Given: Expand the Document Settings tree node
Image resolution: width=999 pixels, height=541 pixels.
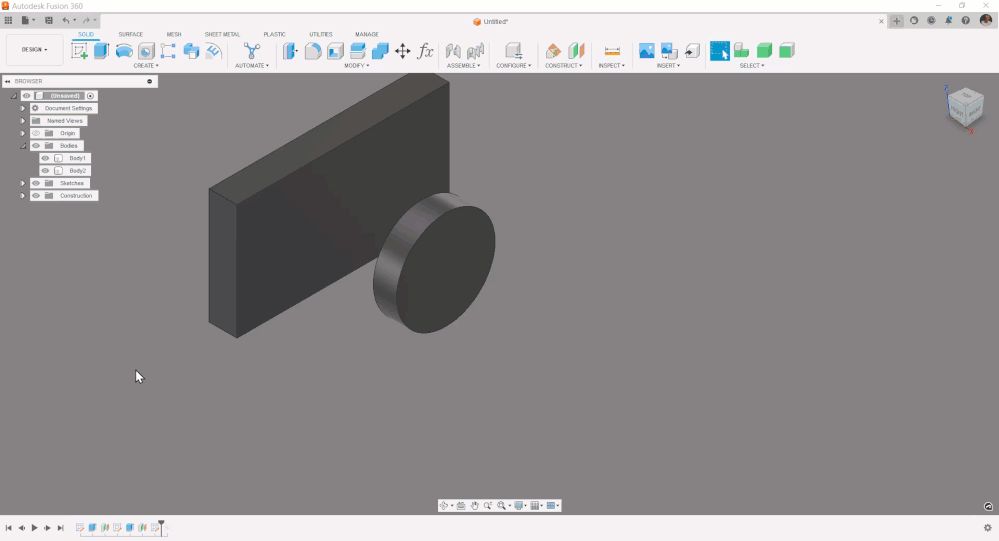Looking at the screenshot, I should 23,108.
